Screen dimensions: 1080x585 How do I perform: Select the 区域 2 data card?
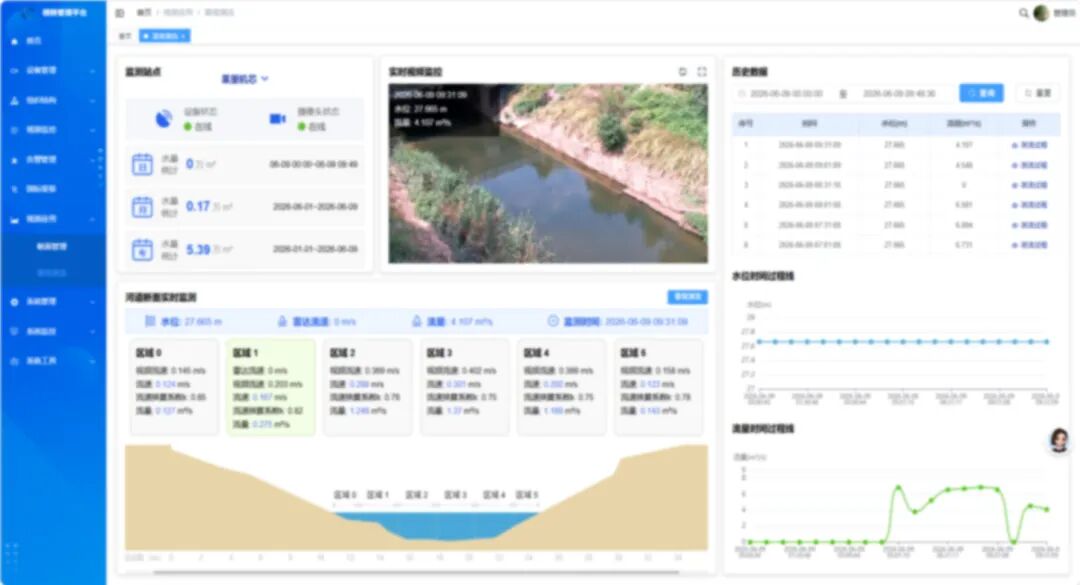[x=368, y=387]
